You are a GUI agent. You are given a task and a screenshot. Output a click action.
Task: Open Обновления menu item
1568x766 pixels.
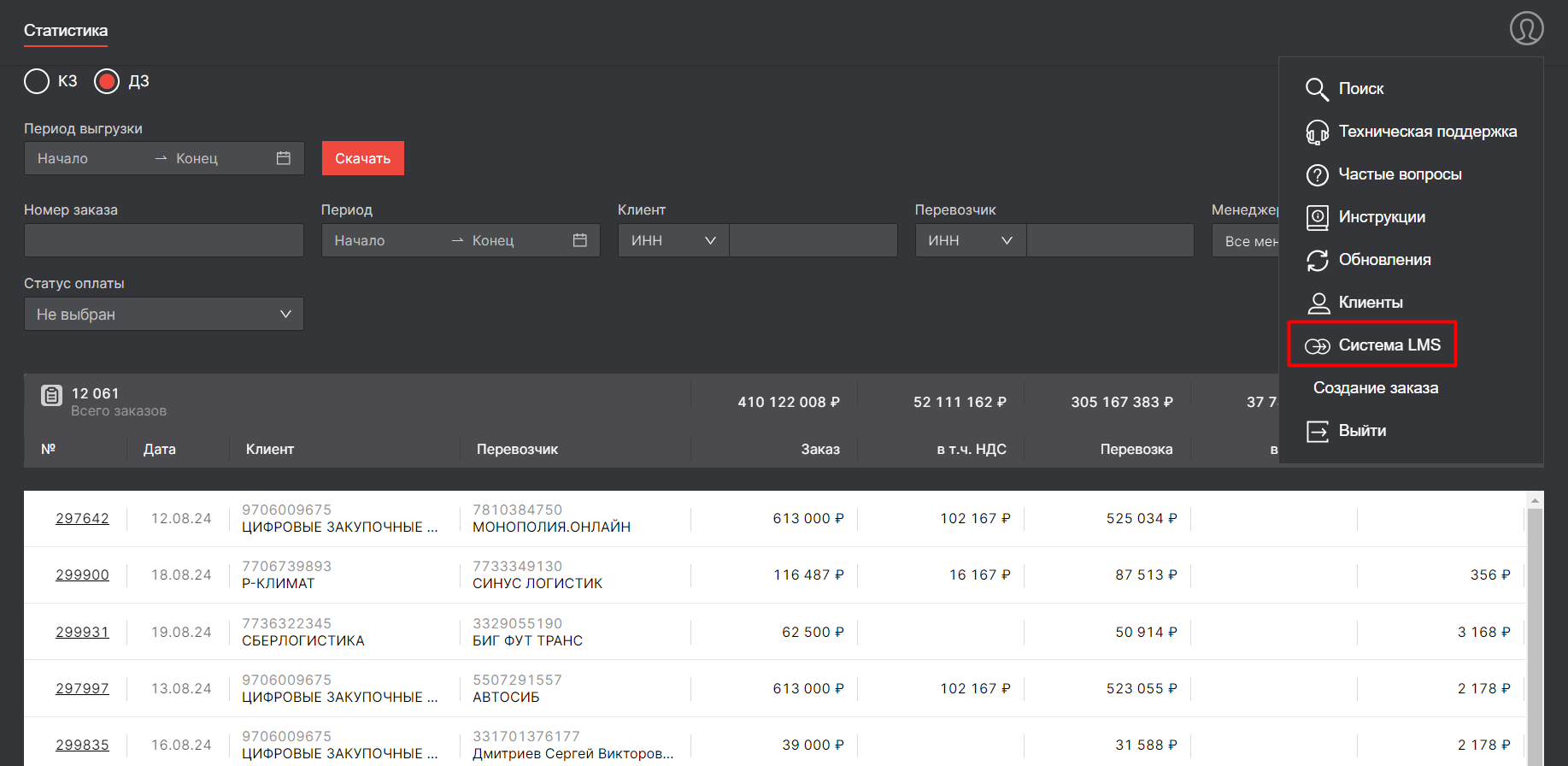click(1384, 260)
